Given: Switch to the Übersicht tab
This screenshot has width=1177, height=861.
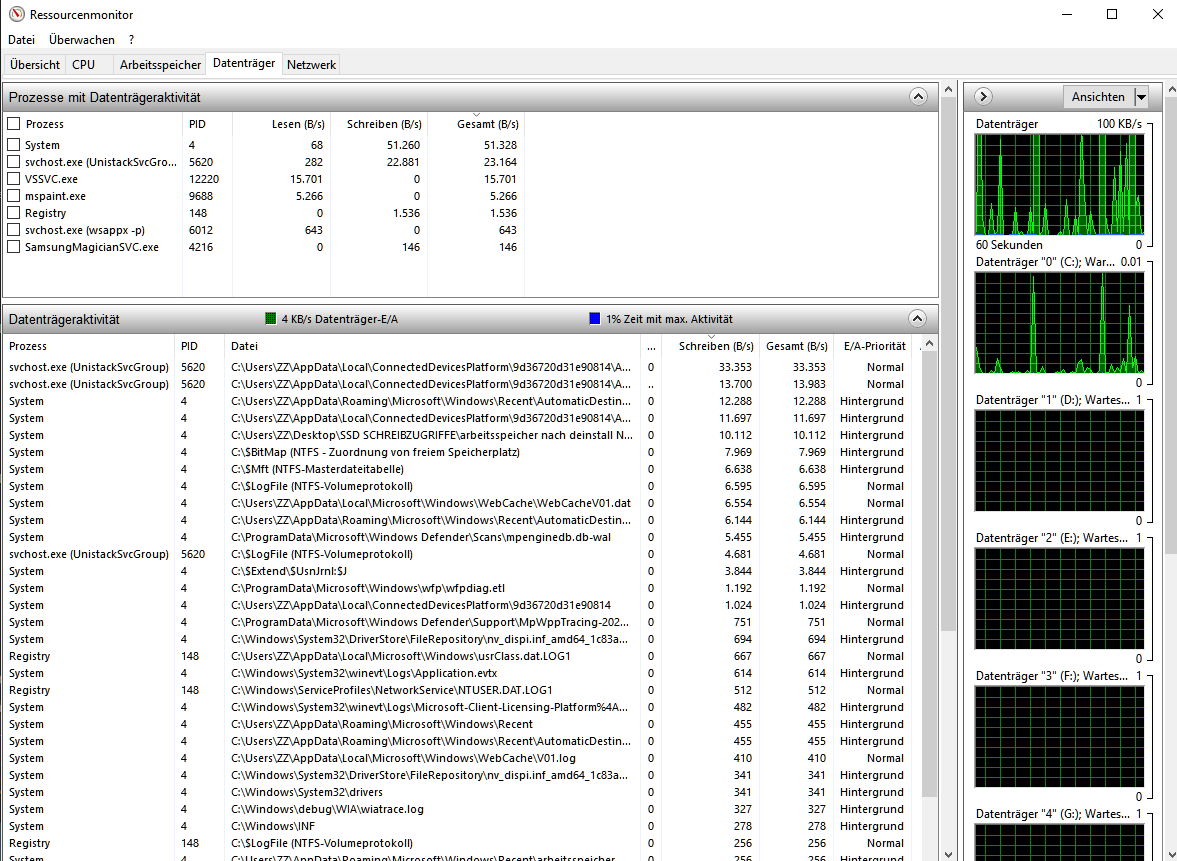Looking at the screenshot, I should click(x=35, y=65).
